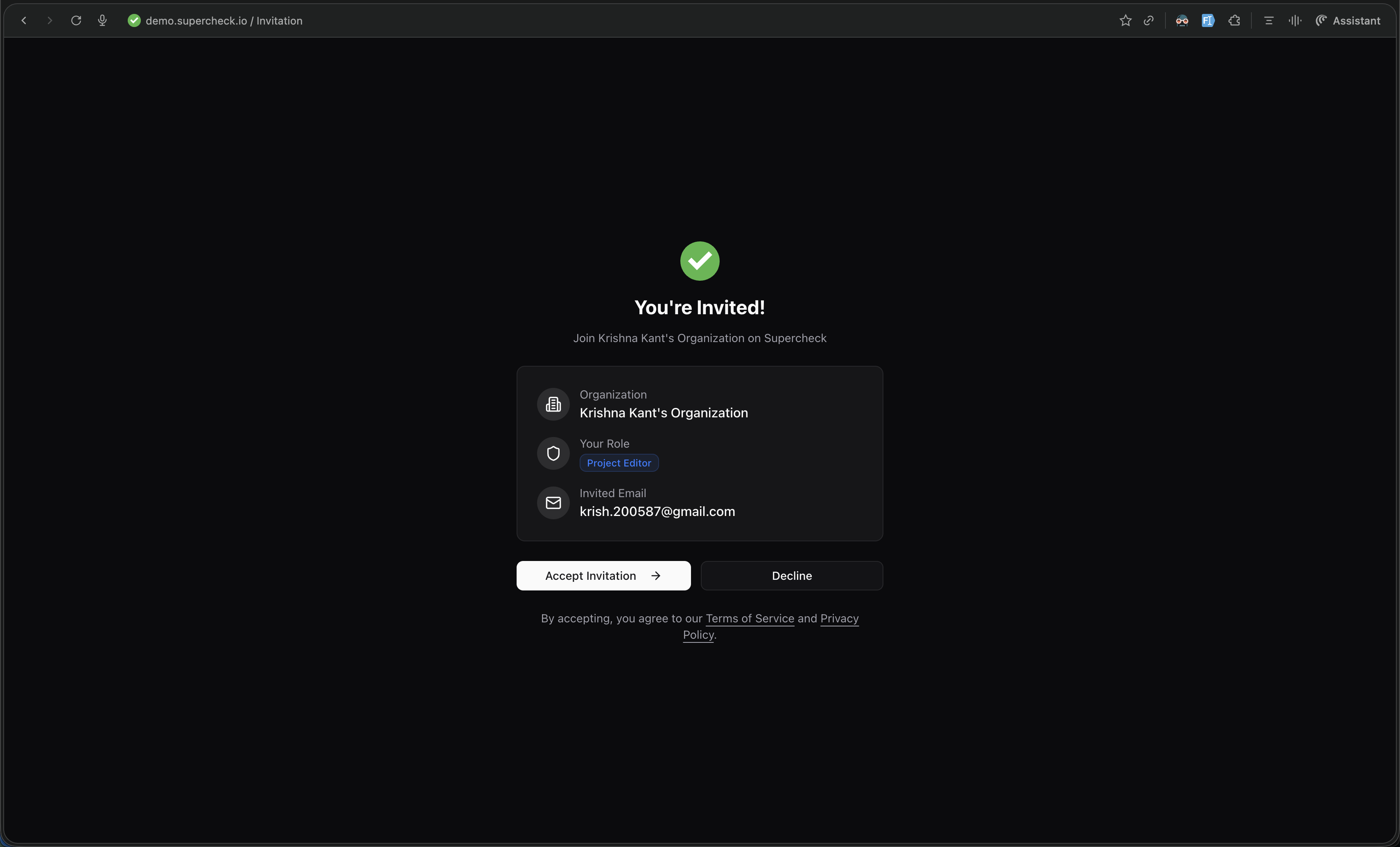Open the Terms of Service link

pyautogui.click(x=750, y=618)
